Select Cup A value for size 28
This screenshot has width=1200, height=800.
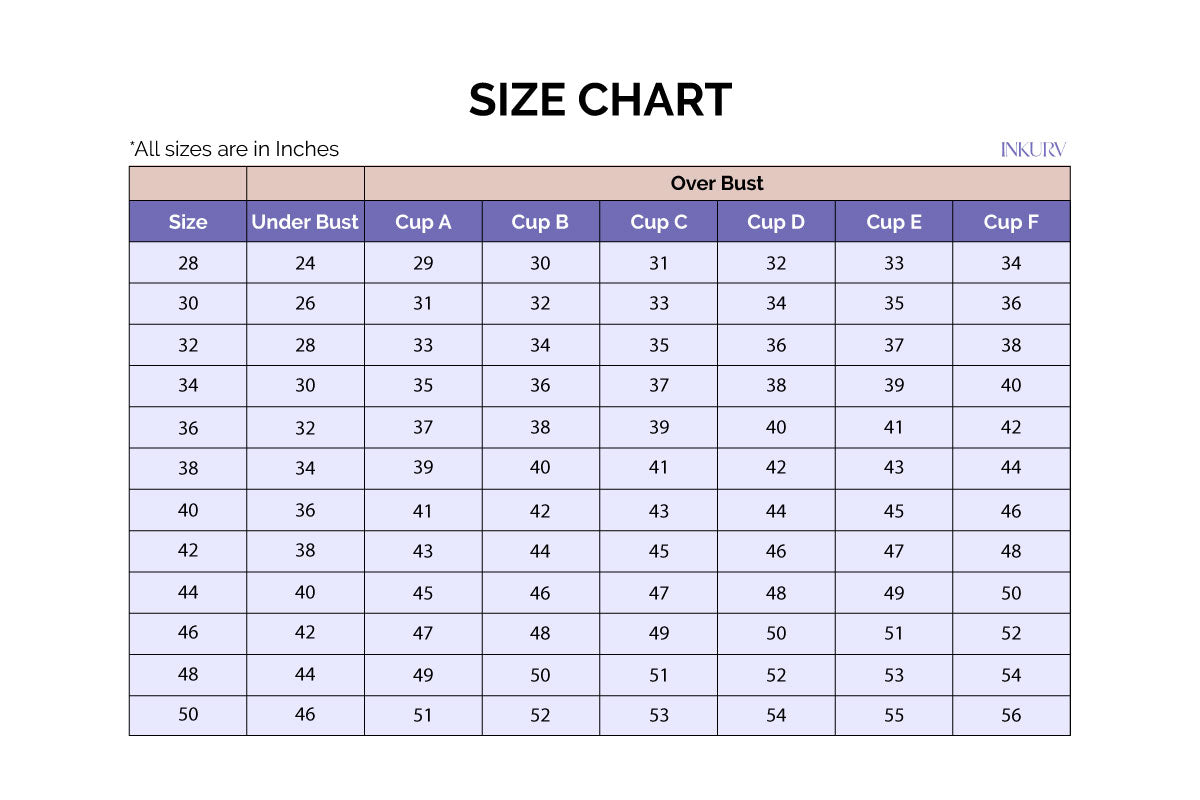pyautogui.click(x=423, y=263)
